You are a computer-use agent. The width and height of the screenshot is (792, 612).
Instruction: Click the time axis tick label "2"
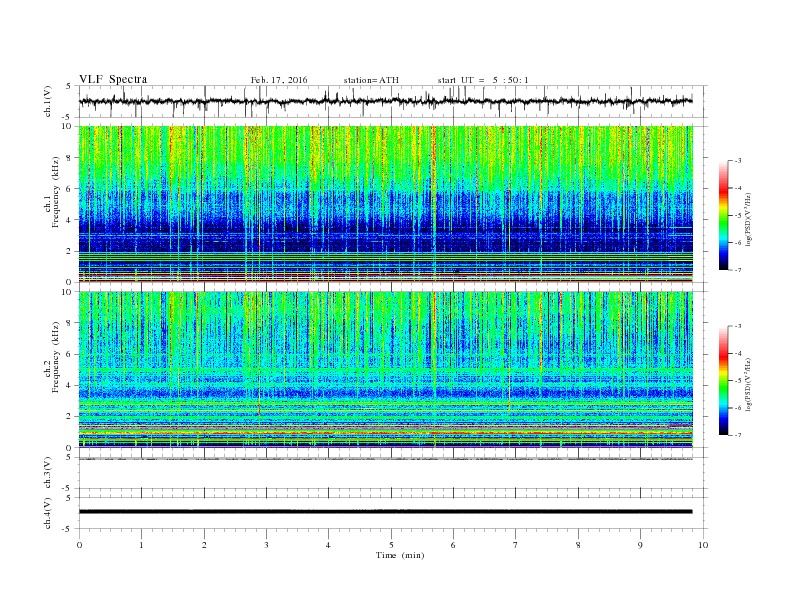pos(204,545)
